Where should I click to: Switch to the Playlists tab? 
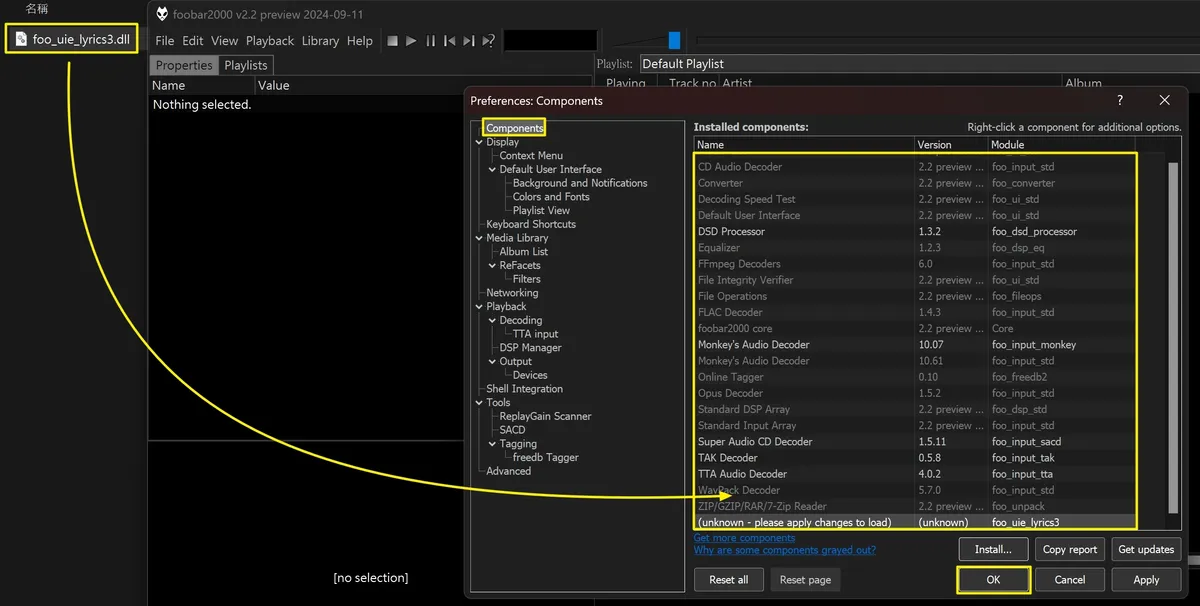click(246, 65)
